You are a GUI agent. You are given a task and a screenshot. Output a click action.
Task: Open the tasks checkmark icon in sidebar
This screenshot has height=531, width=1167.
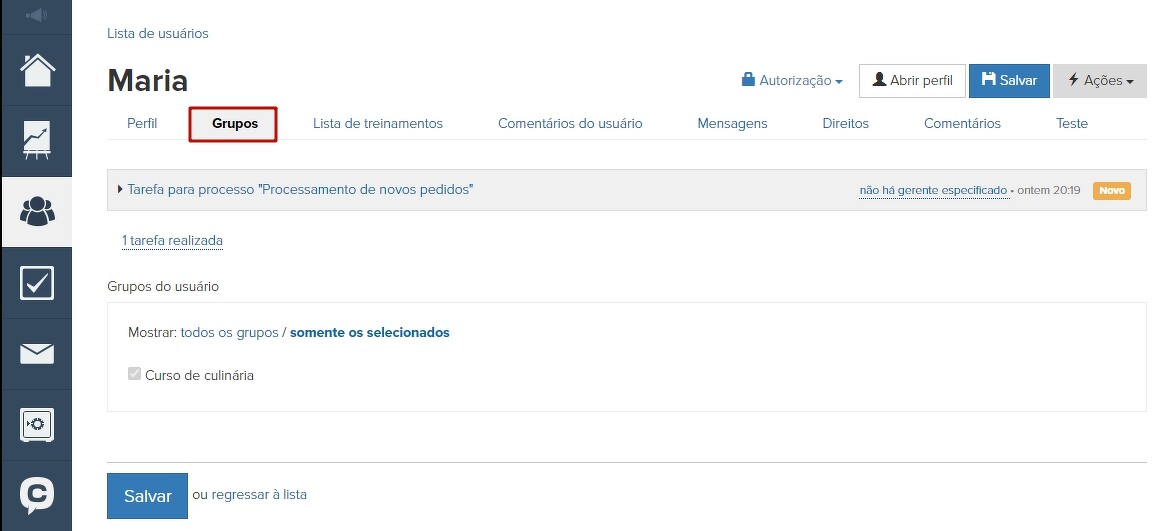(37, 283)
